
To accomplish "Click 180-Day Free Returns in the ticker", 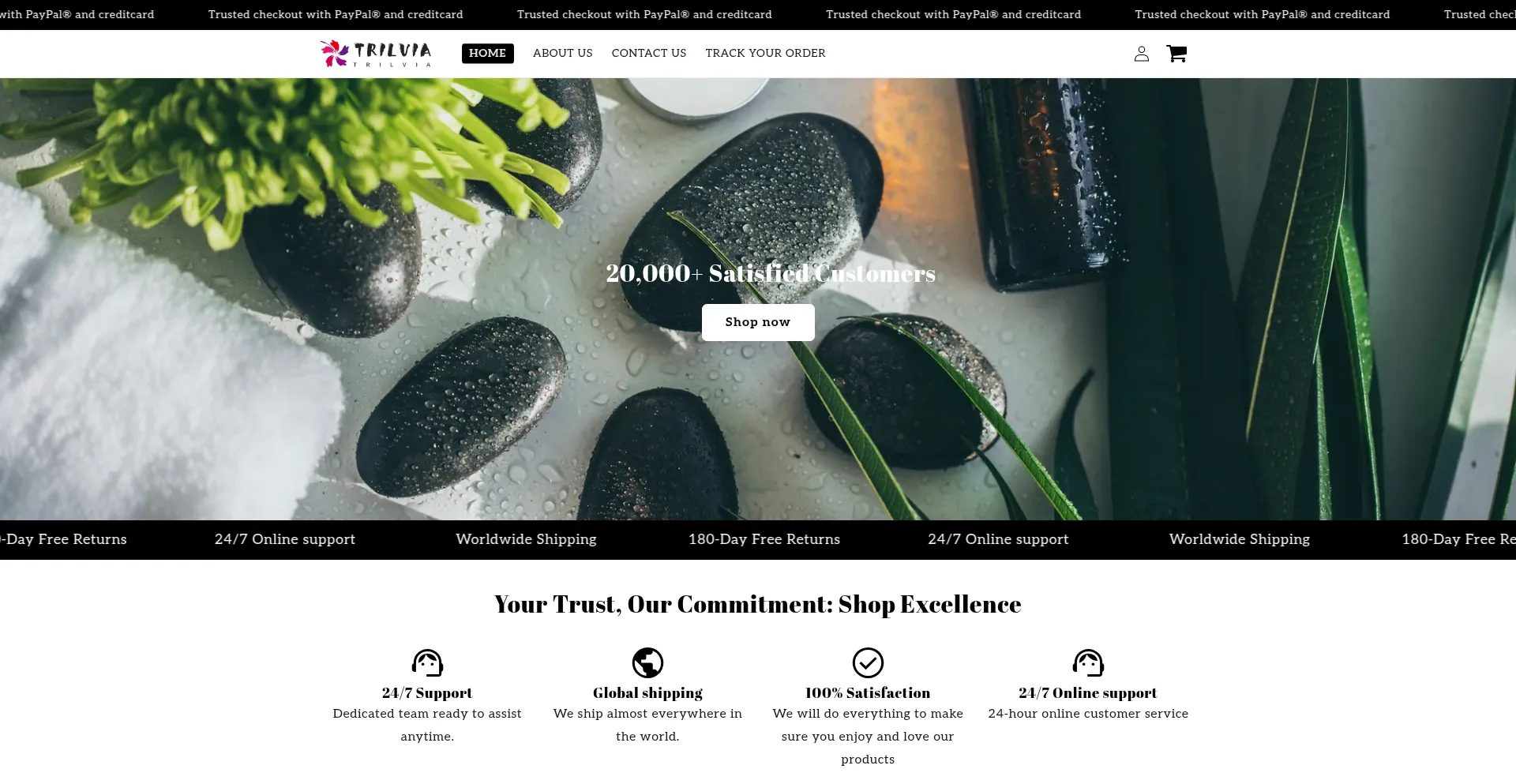I will (764, 539).
